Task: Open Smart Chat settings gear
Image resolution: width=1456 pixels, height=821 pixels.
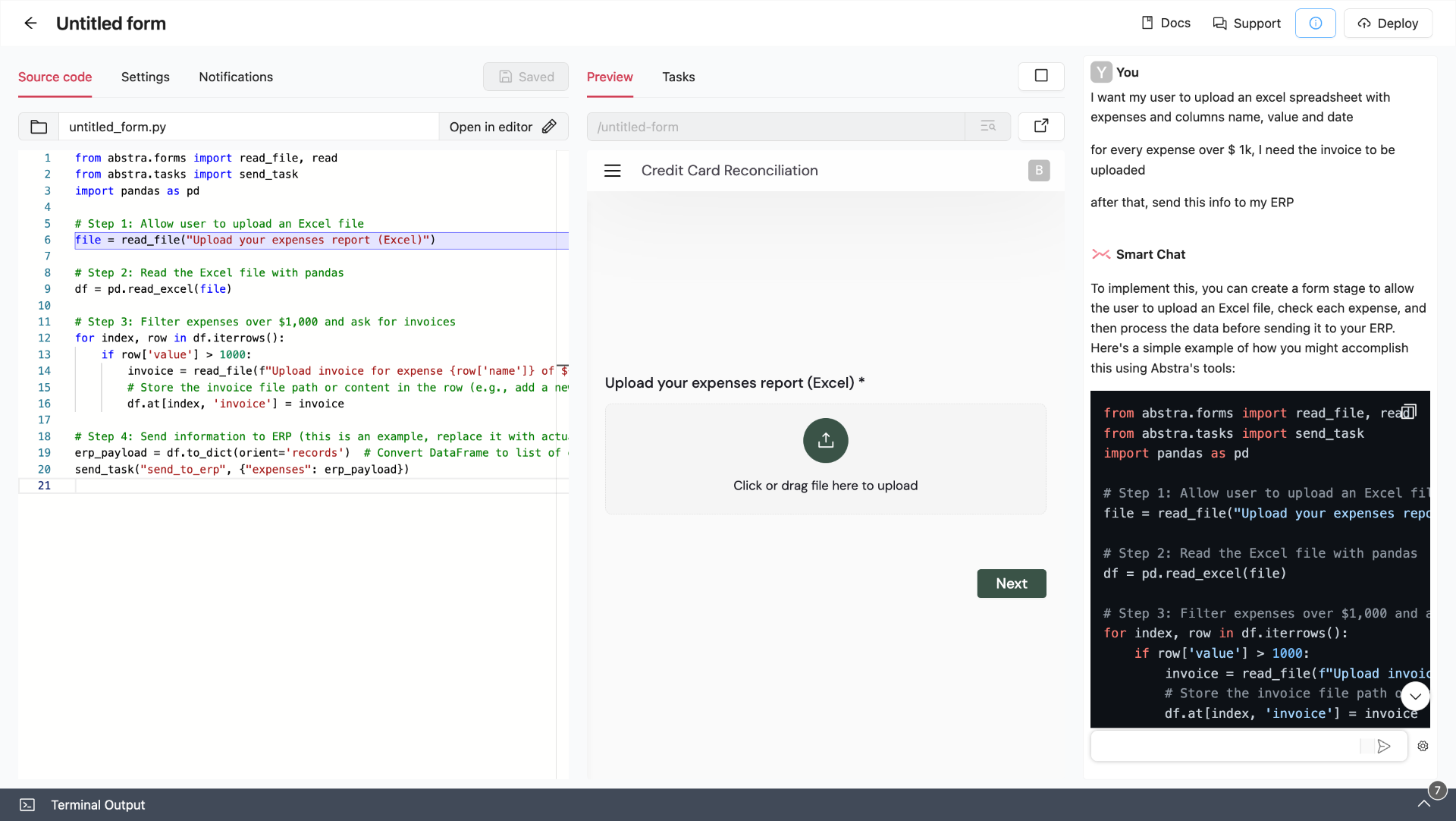Action: tap(1423, 746)
